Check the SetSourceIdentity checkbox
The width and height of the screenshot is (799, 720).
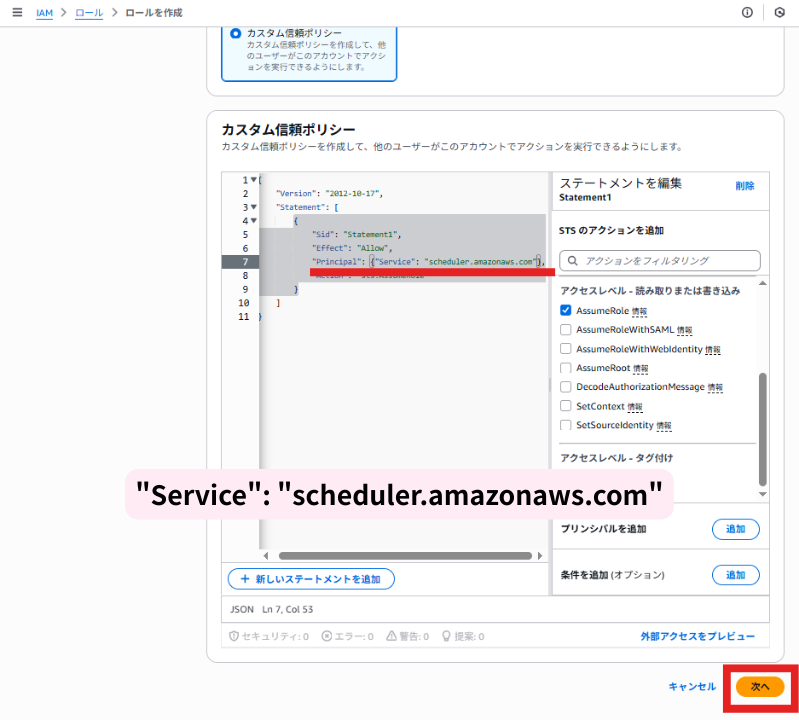click(x=565, y=425)
